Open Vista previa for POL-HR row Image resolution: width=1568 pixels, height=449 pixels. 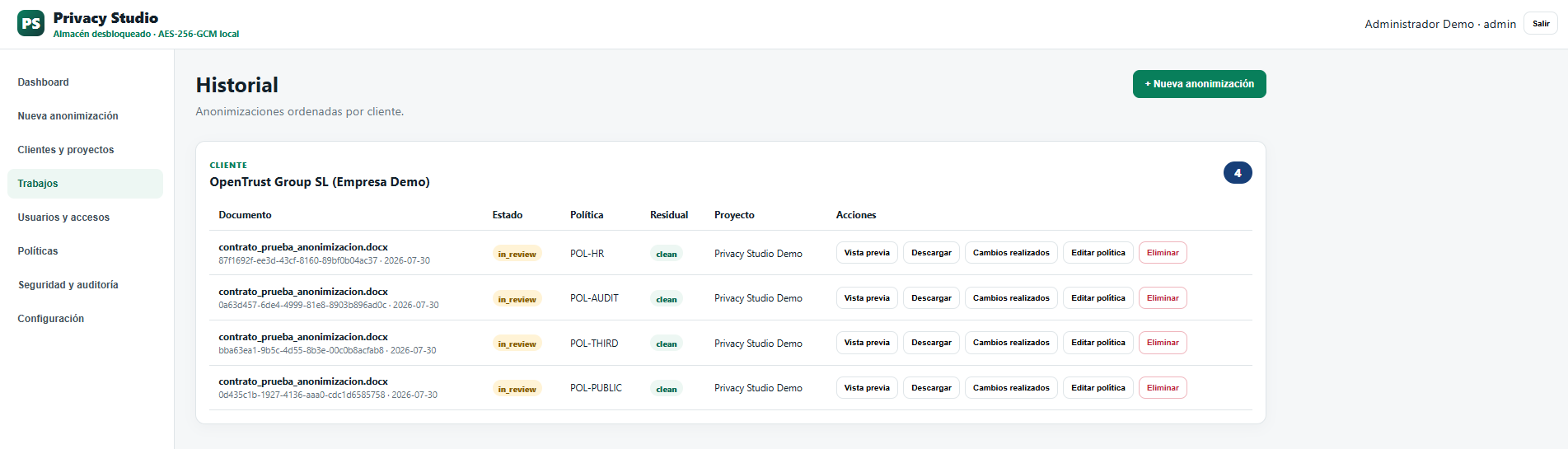coord(867,253)
